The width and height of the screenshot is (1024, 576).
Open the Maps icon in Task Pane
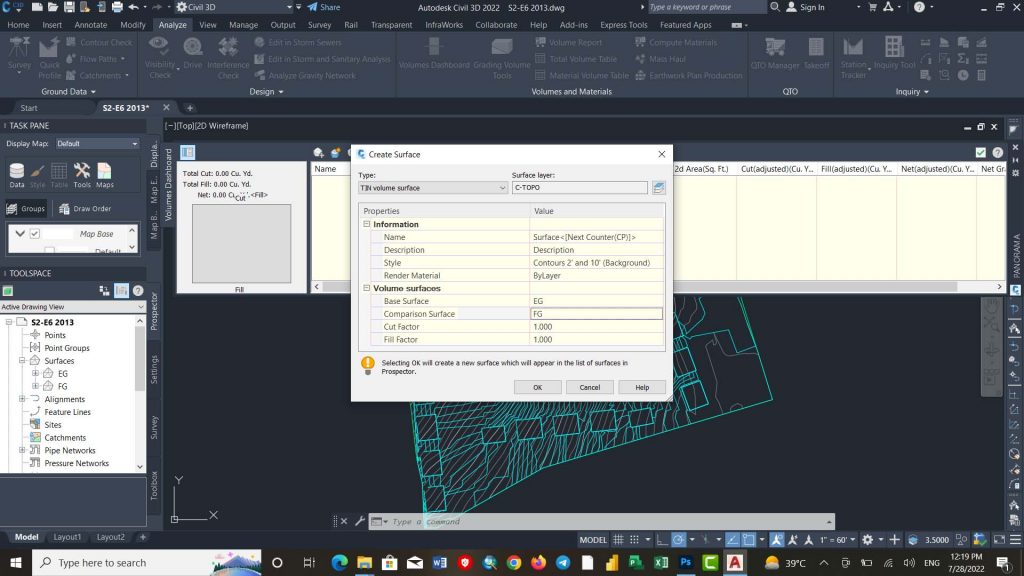[104, 176]
